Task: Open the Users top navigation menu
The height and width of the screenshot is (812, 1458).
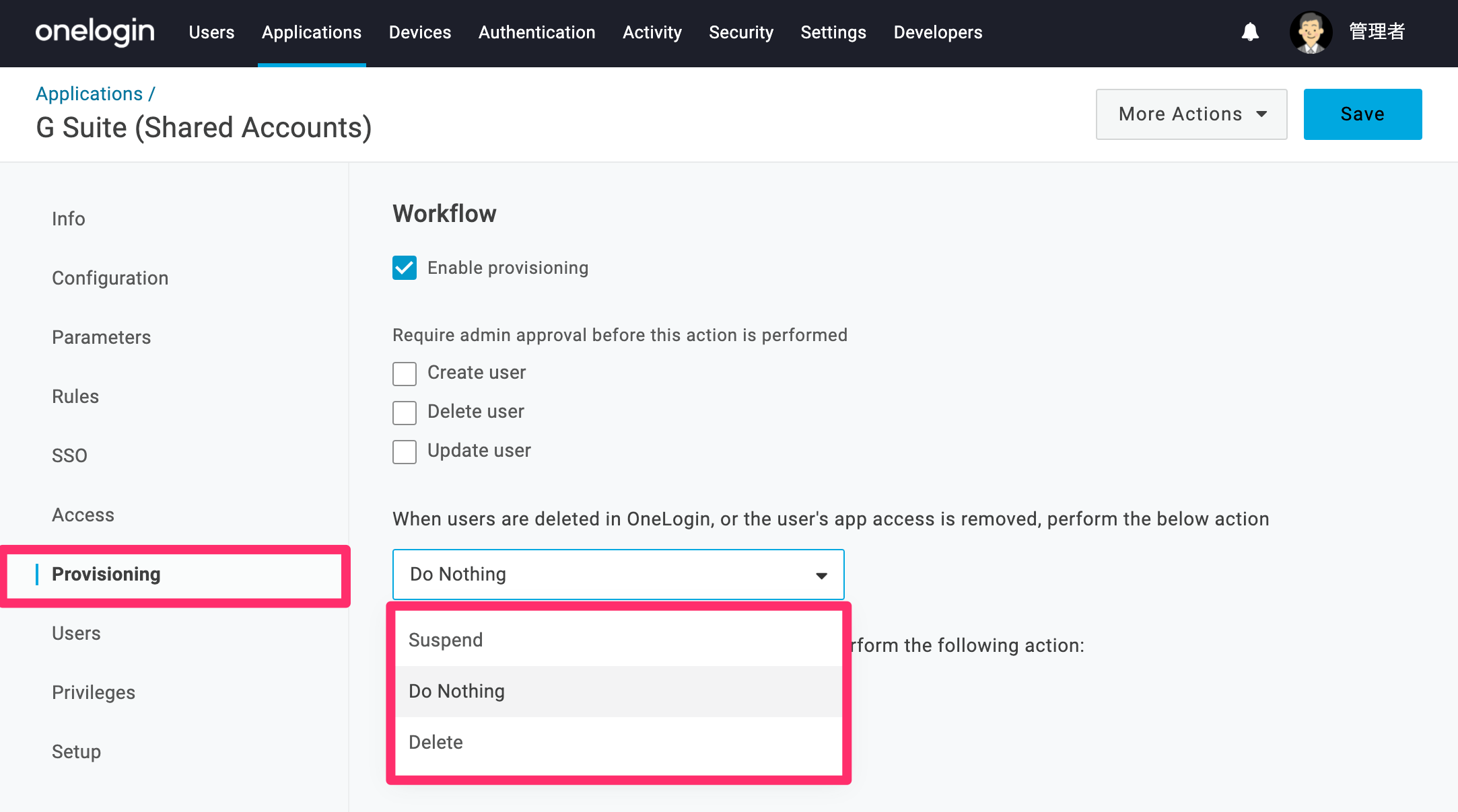Action: [211, 32]
